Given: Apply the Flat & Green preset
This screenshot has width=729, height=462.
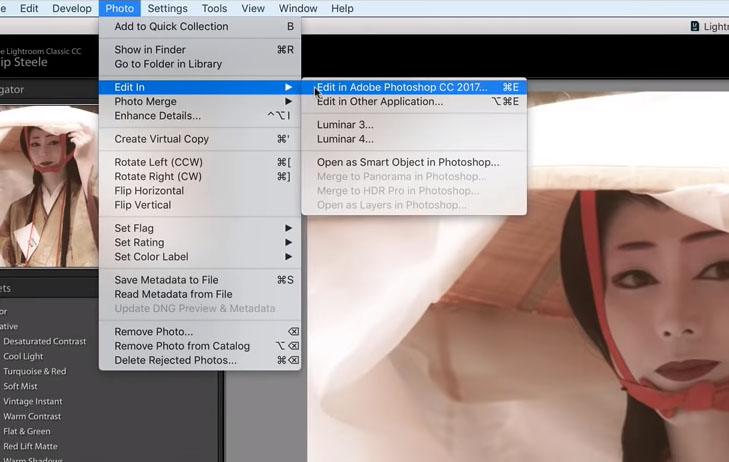Looking at the screenshot, I should 27,431.
